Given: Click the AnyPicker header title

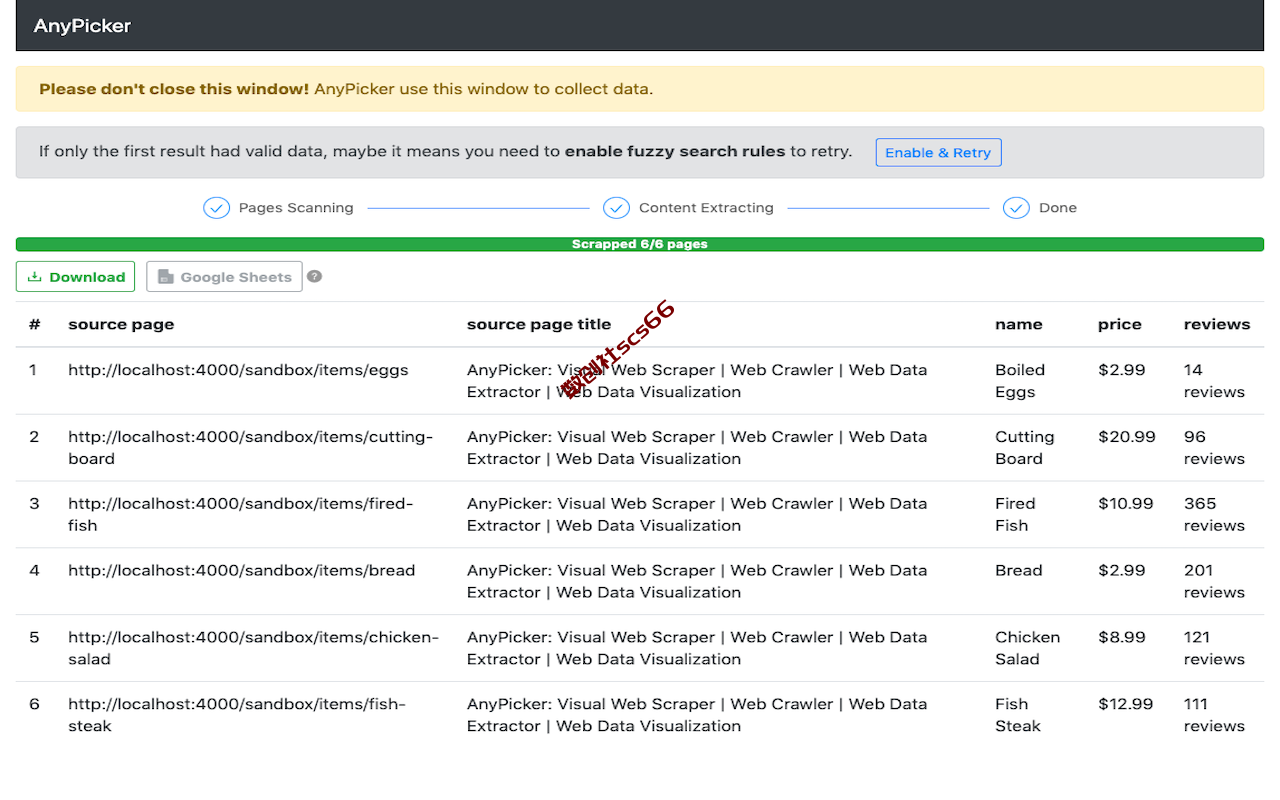Looking at the screenshot, I should 82,26.
